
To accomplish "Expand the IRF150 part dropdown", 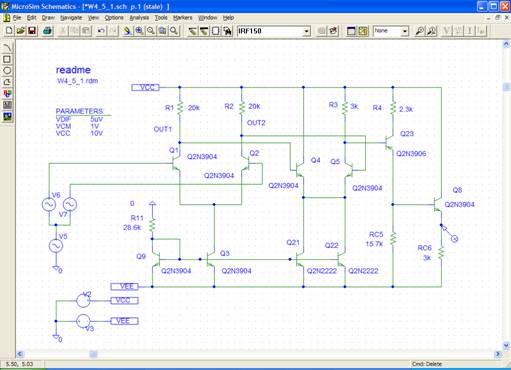I will [306, 31].
